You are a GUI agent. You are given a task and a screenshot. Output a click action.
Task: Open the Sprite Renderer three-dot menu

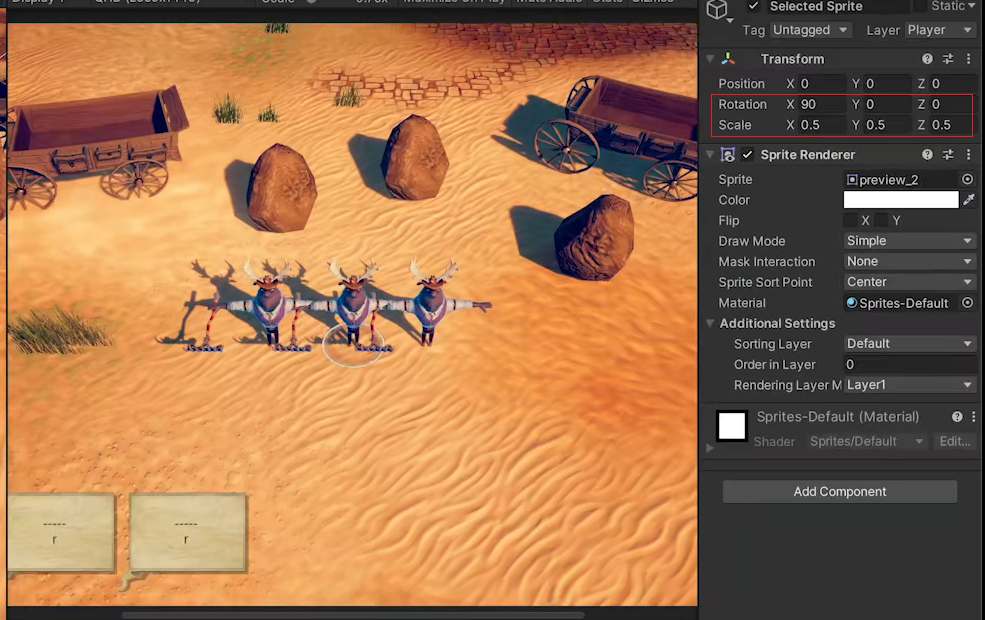[969, 155]
